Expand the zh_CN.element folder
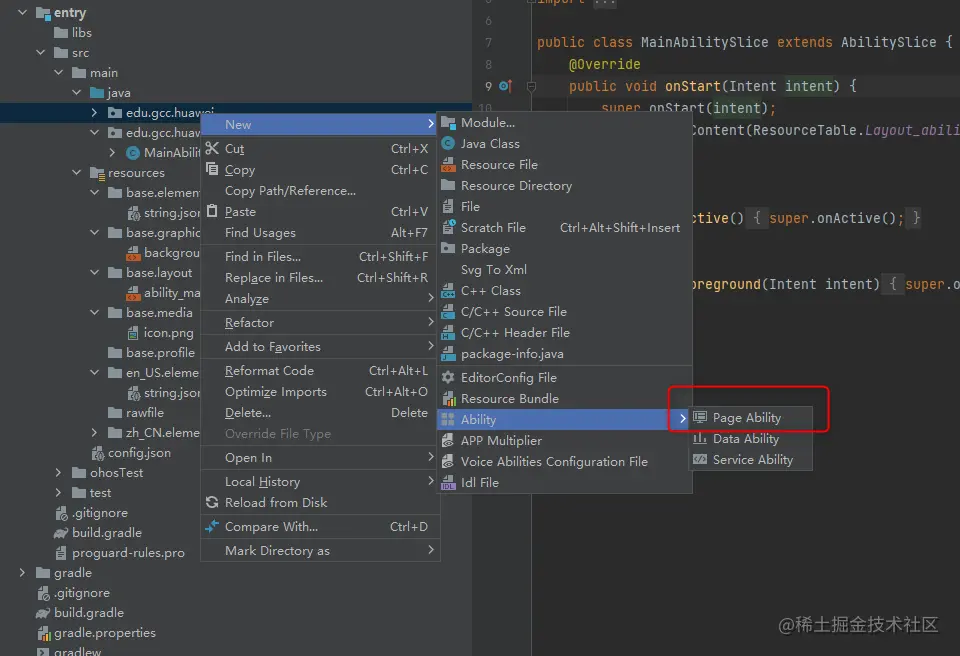 tap(94, 432)
